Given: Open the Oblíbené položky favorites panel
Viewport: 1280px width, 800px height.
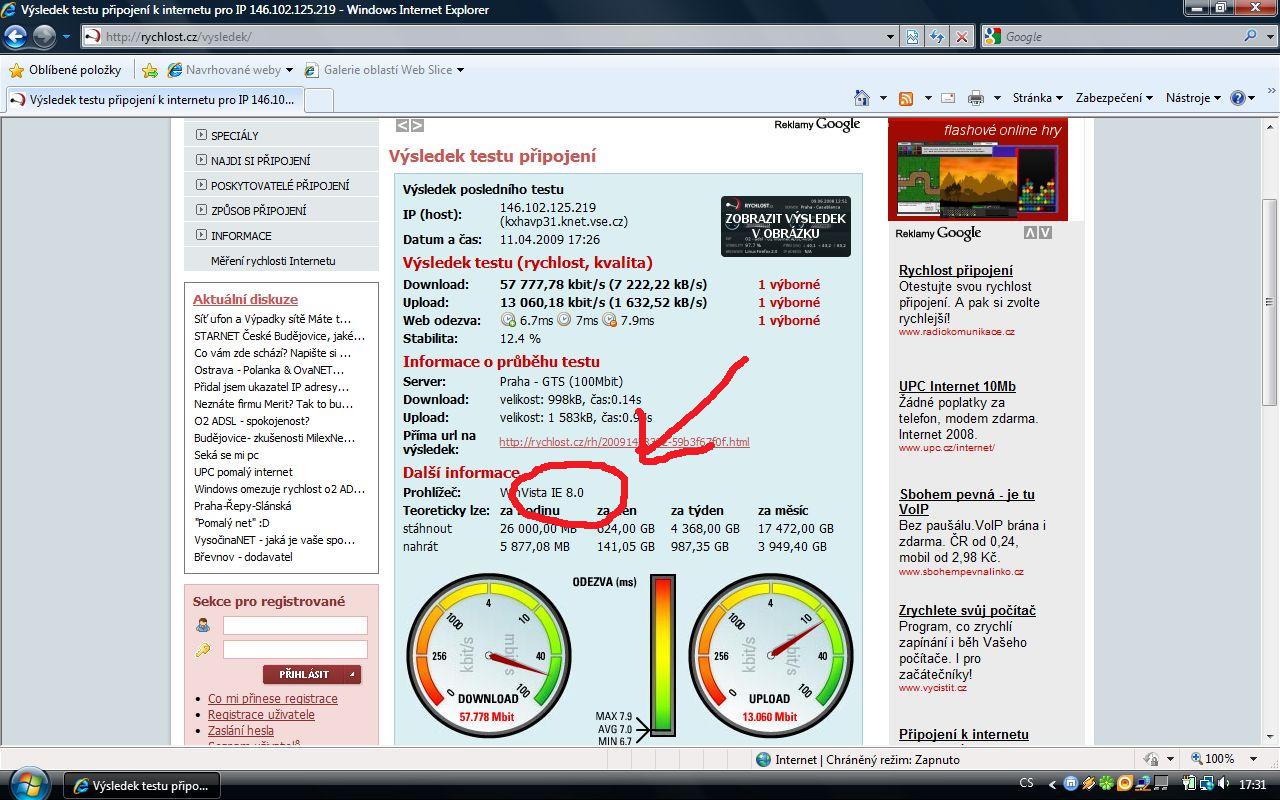Looking at the screenshot, I should tap(65, 70).
